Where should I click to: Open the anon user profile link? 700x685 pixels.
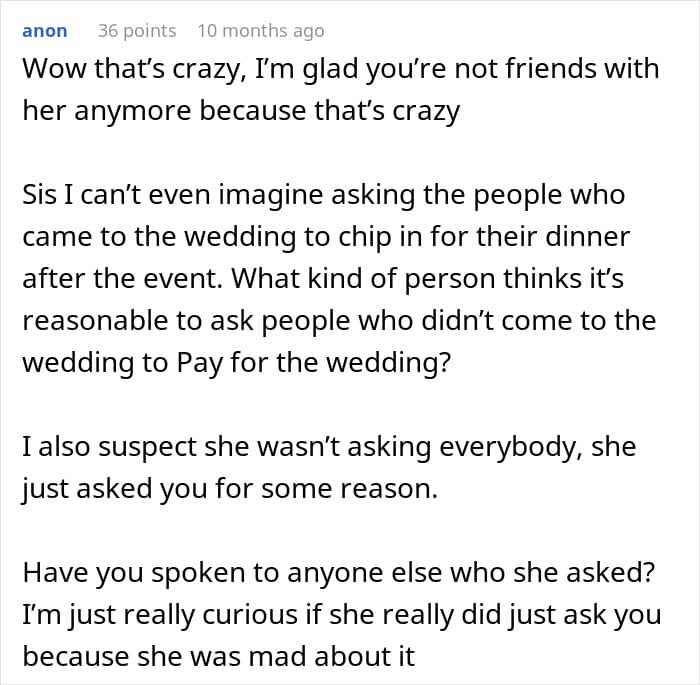[x=45, y=31]
